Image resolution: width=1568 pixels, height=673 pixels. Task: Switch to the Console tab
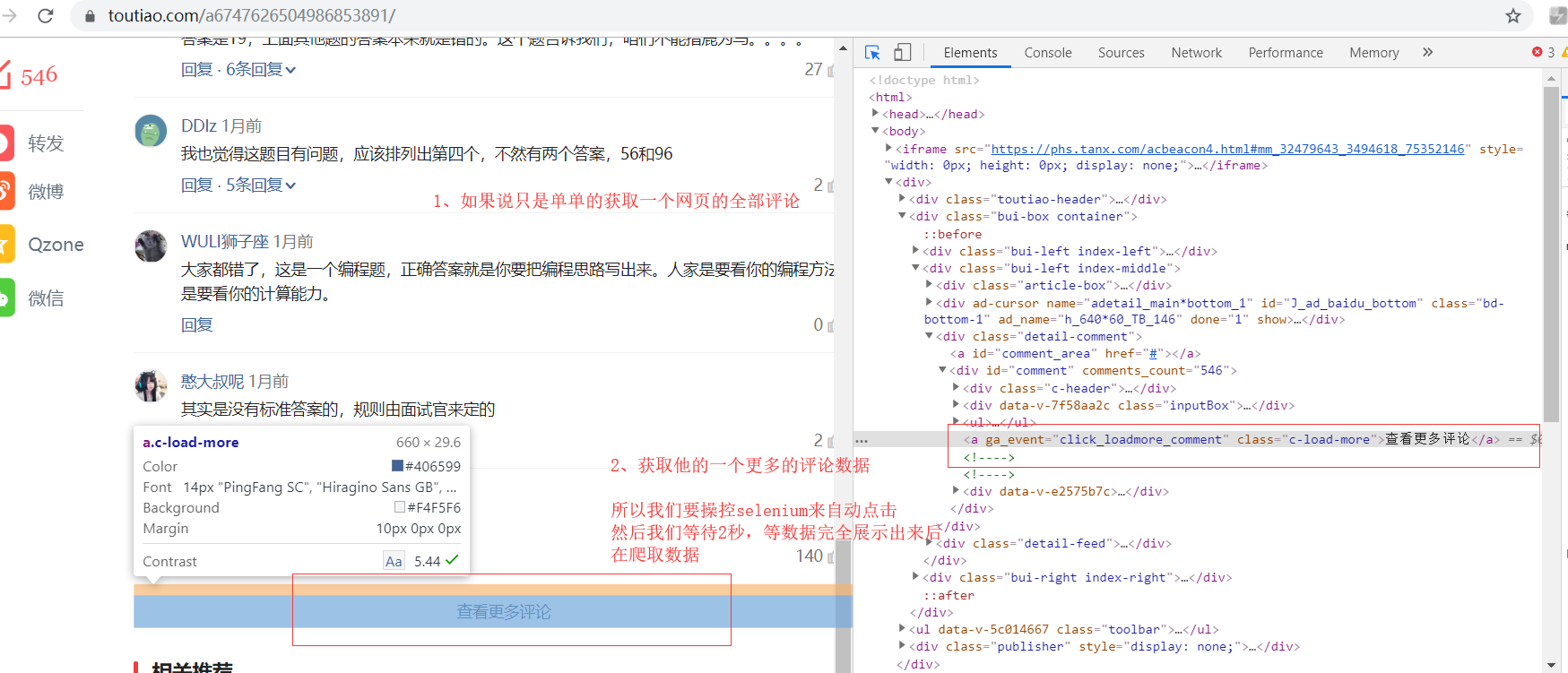pos(1048,53)
